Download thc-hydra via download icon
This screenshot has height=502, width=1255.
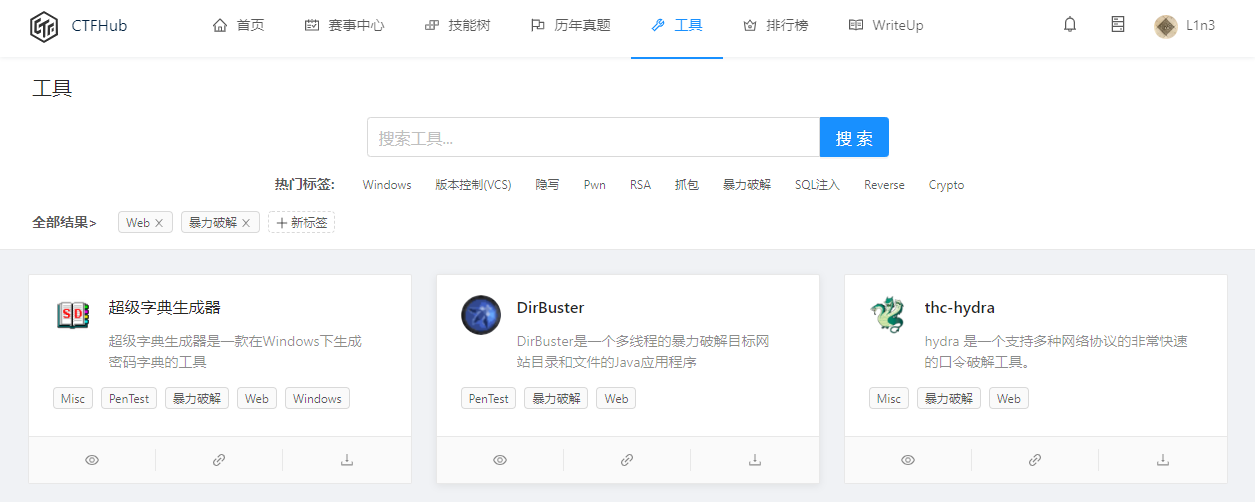[1163, 460]
